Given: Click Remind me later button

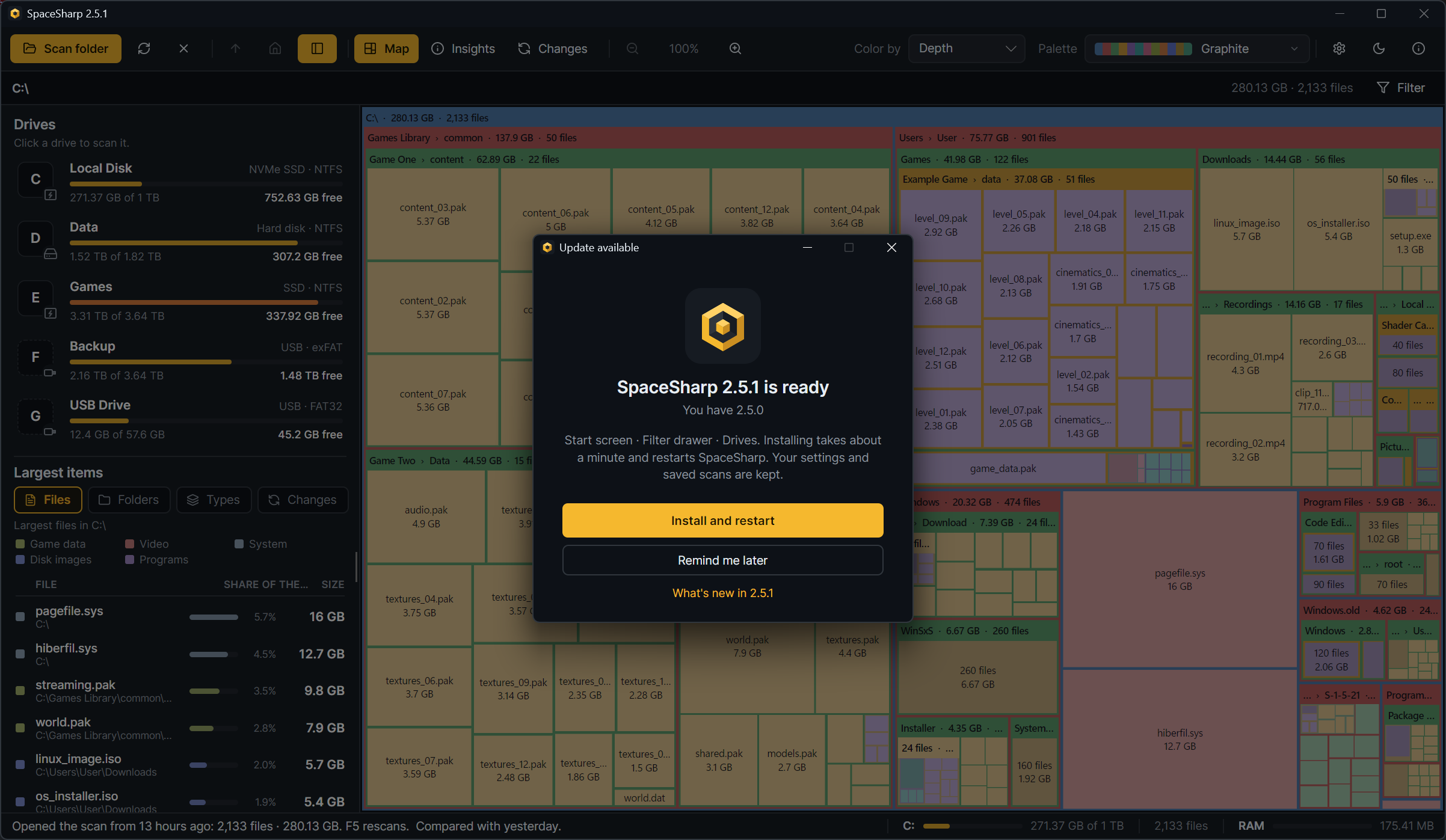Looking at the screenshot, I should [x=722, y=560].
